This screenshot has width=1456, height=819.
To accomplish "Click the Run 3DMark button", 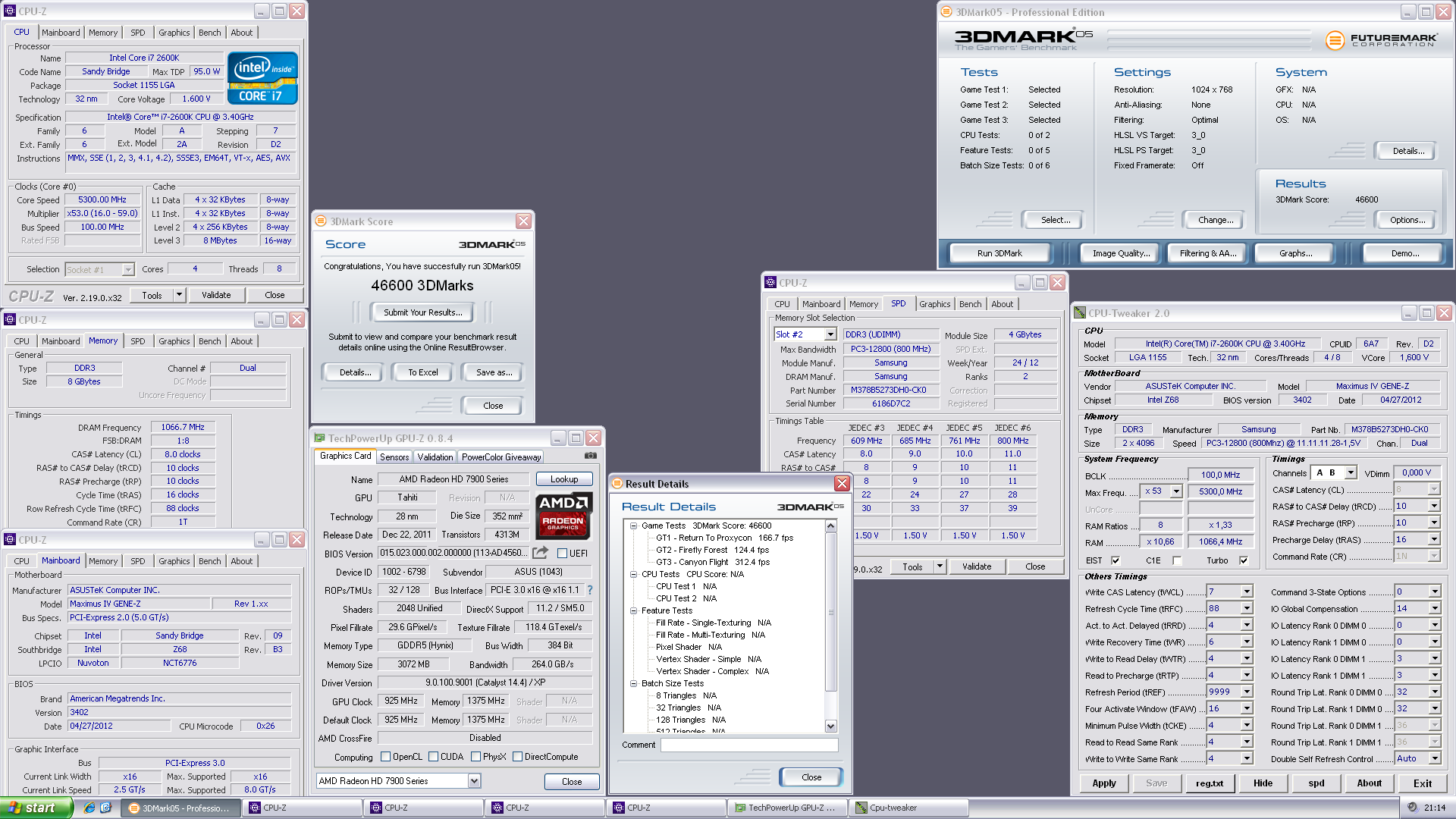I will tap(999, 253).
